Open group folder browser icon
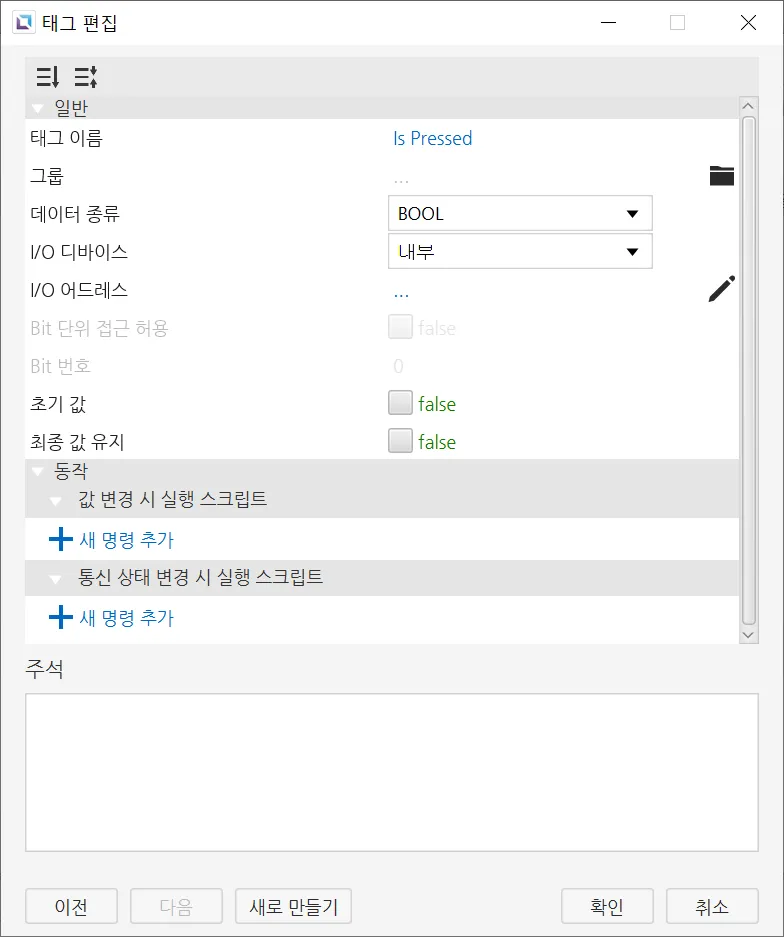This screenshot has width=784, height=937. [x=721, y=176]
